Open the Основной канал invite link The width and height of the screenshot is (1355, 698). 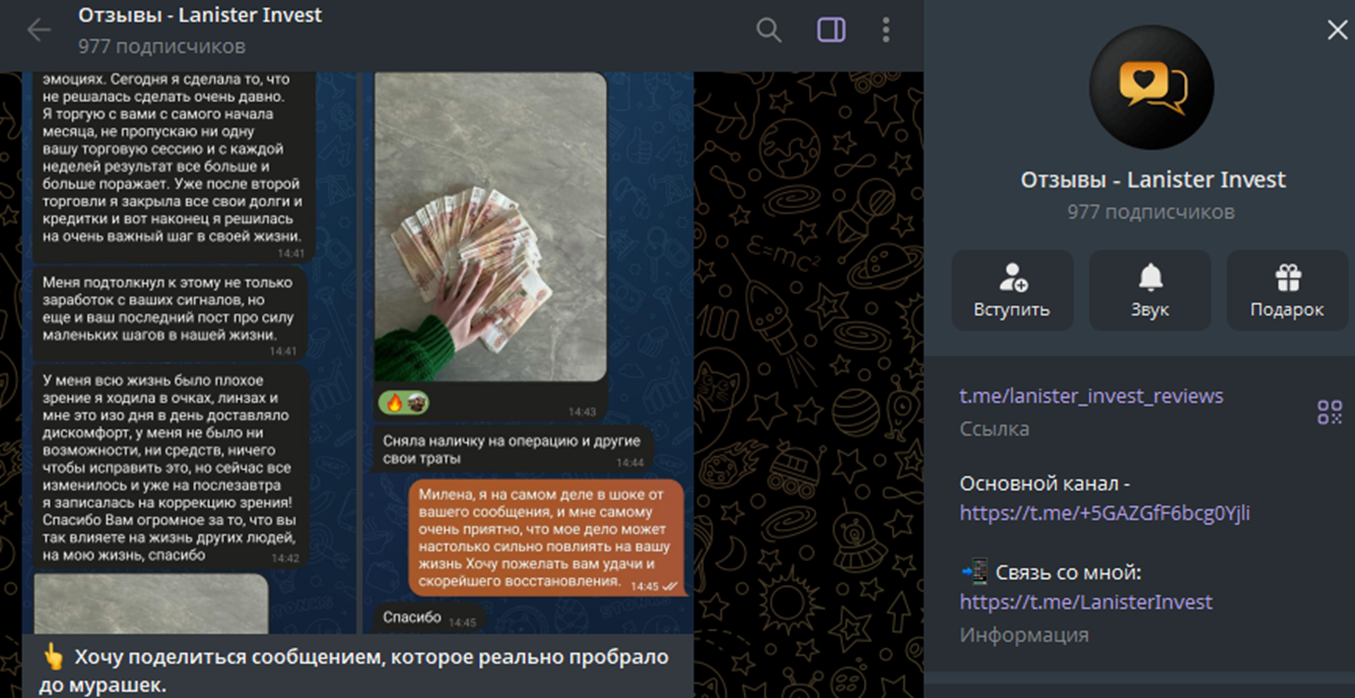(1104, 513)
